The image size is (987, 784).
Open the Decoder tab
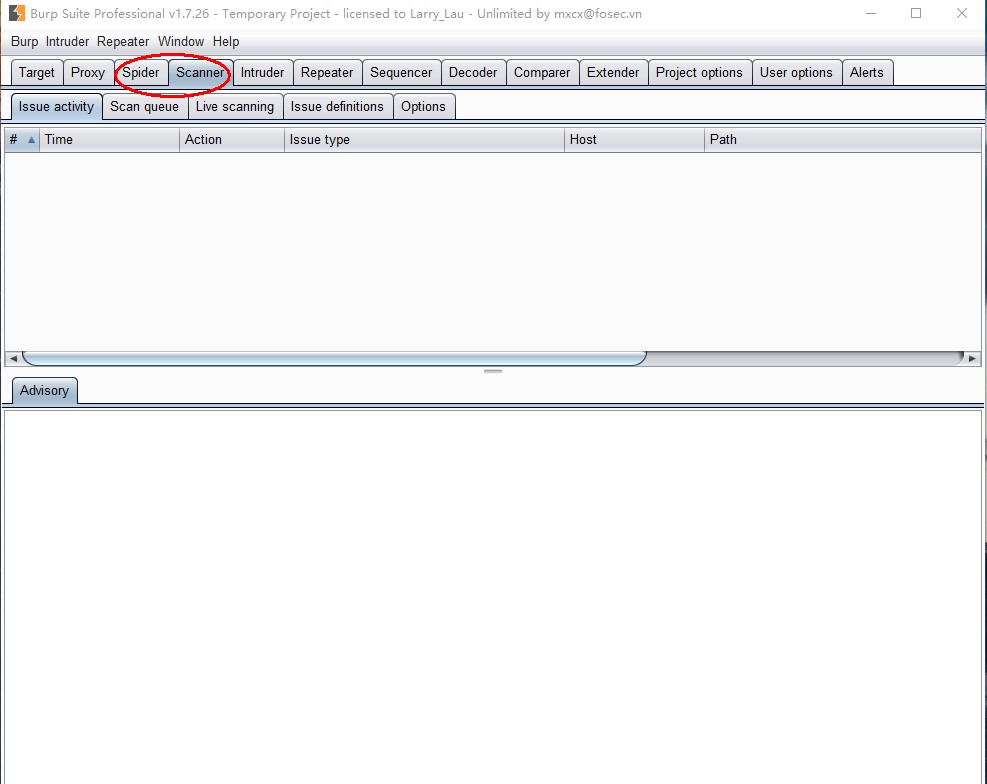(x=473, y=72)
